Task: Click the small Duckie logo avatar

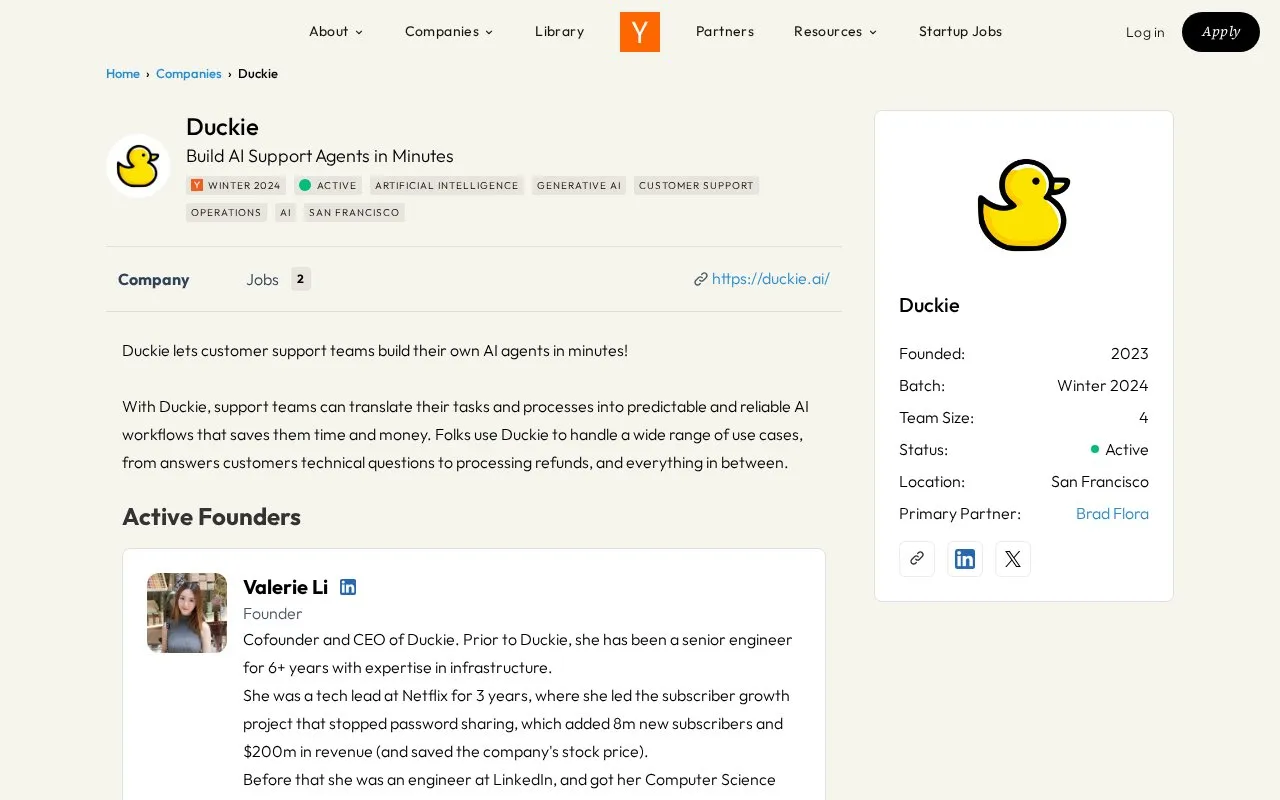Action: (x=138, y=166)
